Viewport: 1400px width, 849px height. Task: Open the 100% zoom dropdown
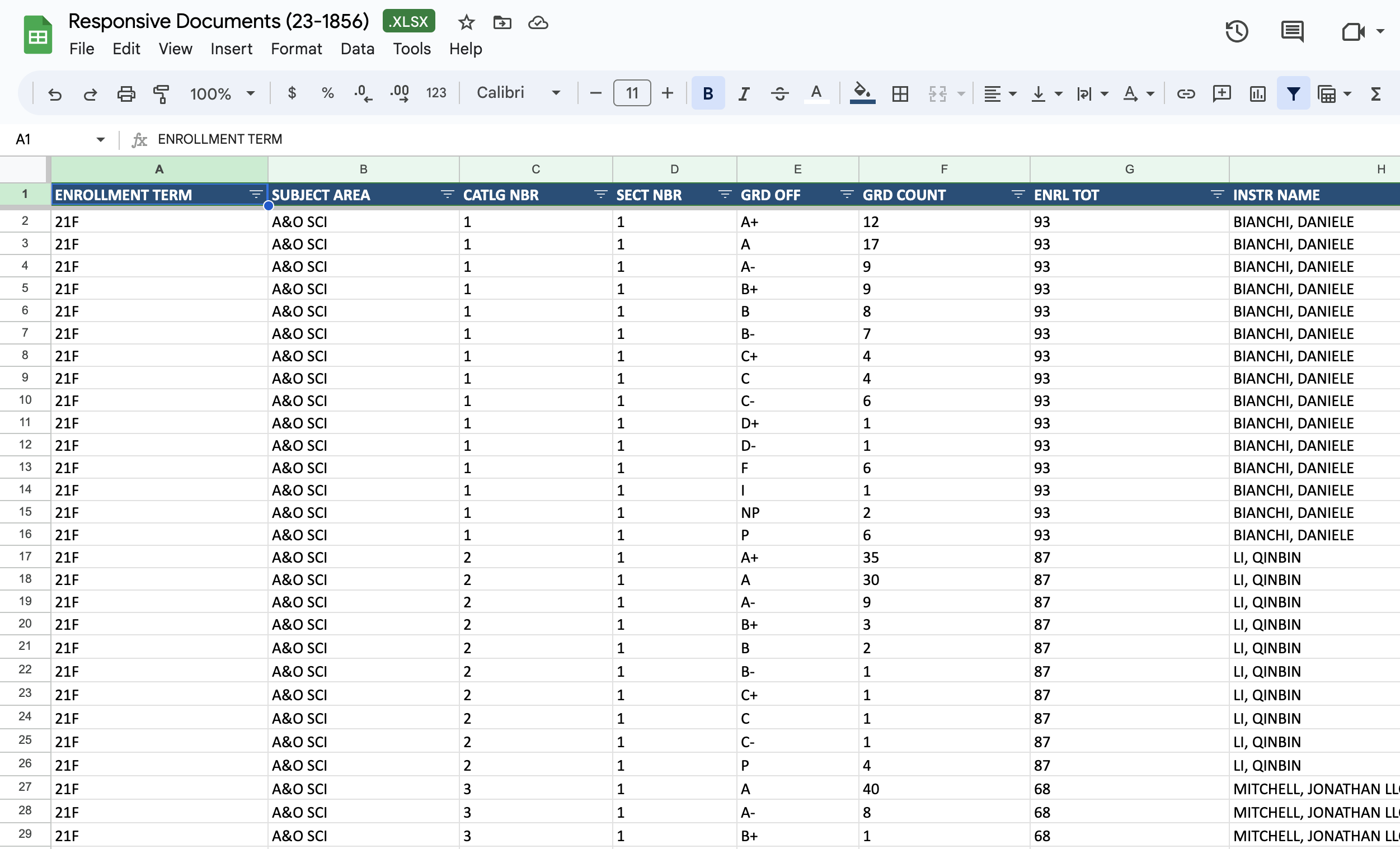coord(222,93)
